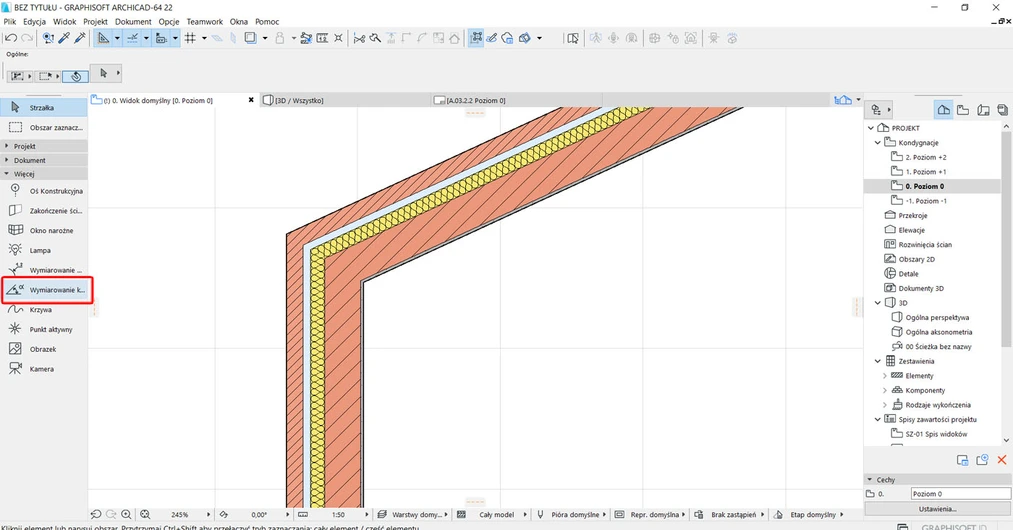Select the Przekroje item in navigator
The image size is (1013, 530).
(x=912, y=215)
